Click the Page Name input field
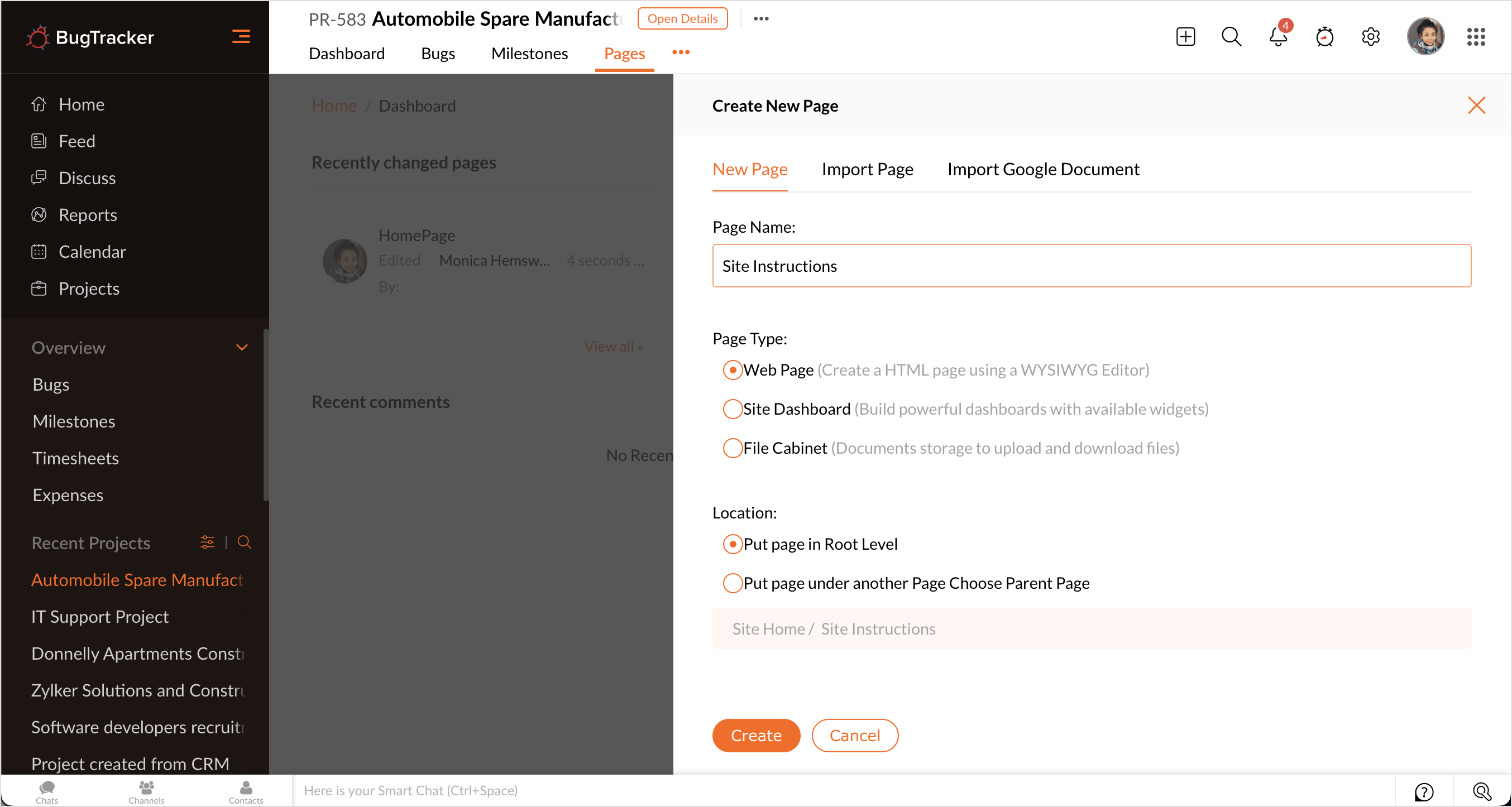Image resolution: width=1512 pixels, height=807 pixels. [x=1090, y=266]
